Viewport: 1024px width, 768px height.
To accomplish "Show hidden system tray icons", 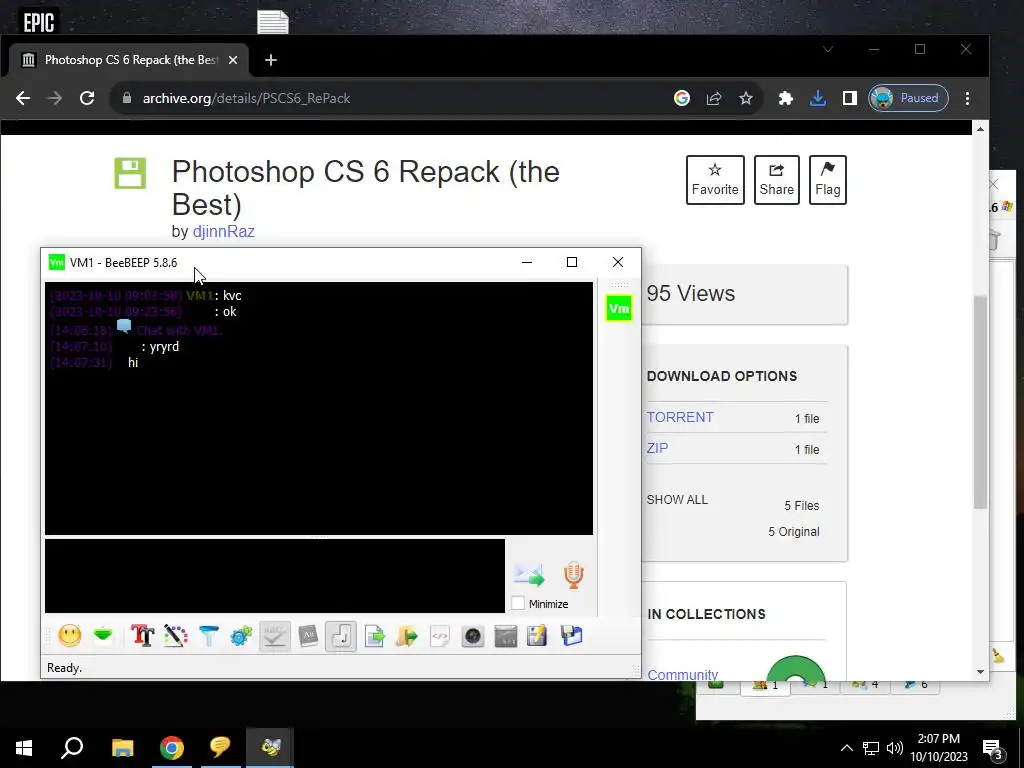I will tap(846, 748).
